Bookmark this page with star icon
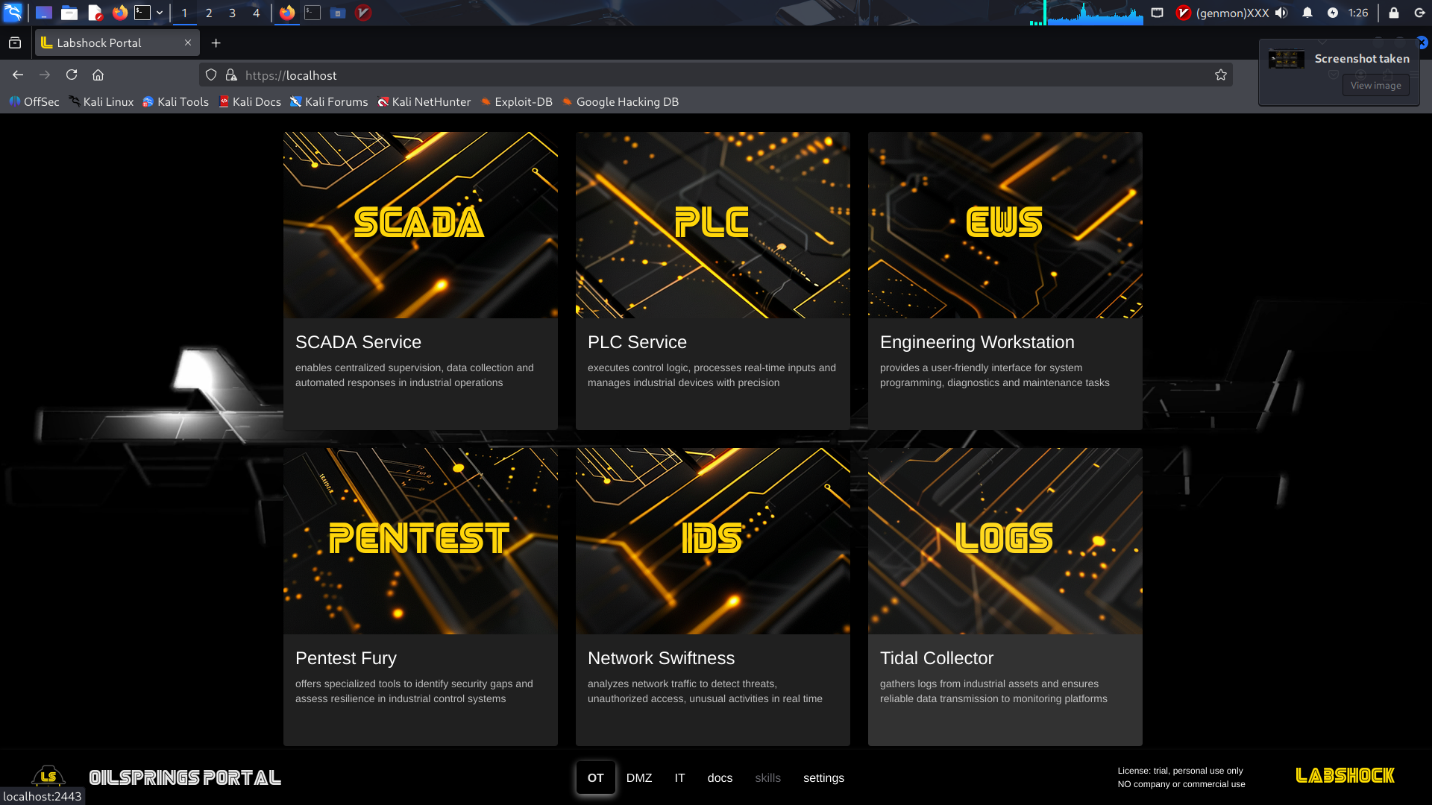The image size is (1432, 805). [x=1220, y=75]
